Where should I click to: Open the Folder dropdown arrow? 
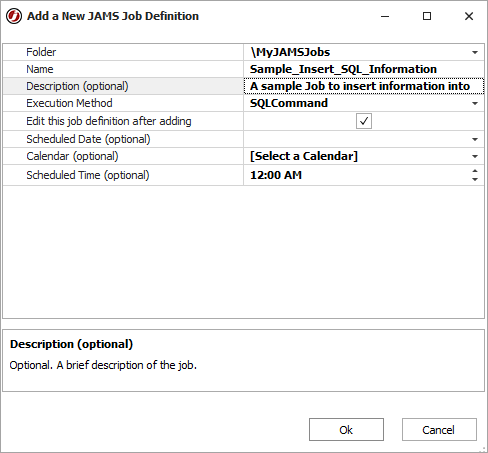tap(475, 52)
